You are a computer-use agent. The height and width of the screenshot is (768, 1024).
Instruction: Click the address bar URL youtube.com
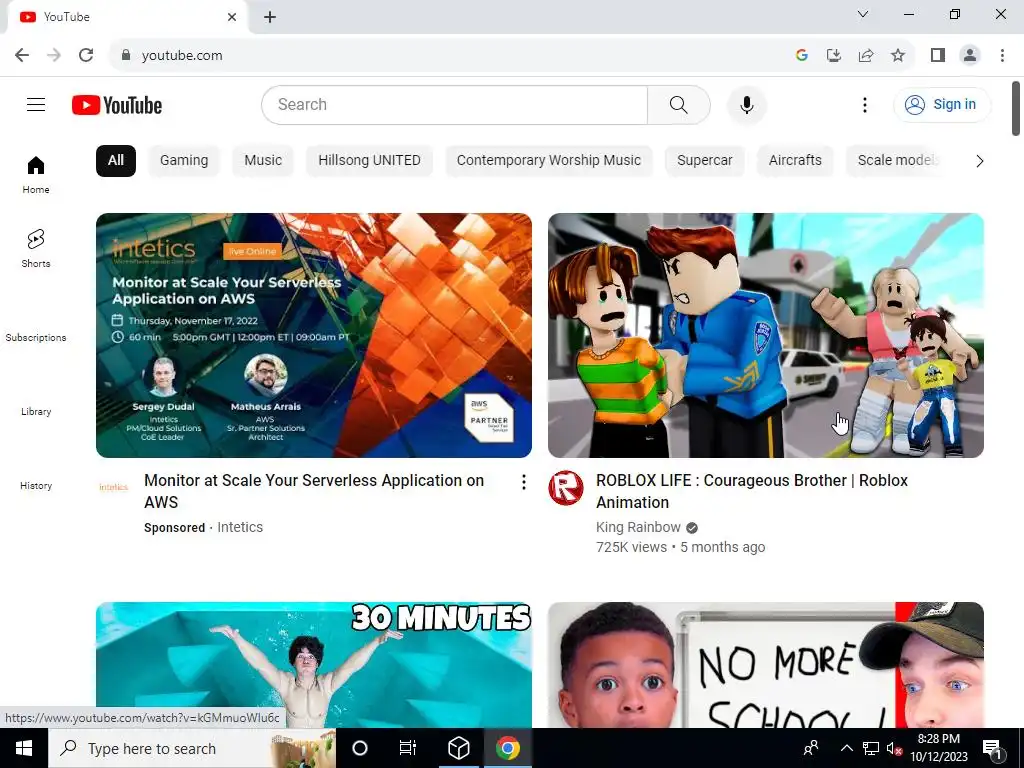click(182, 56)
